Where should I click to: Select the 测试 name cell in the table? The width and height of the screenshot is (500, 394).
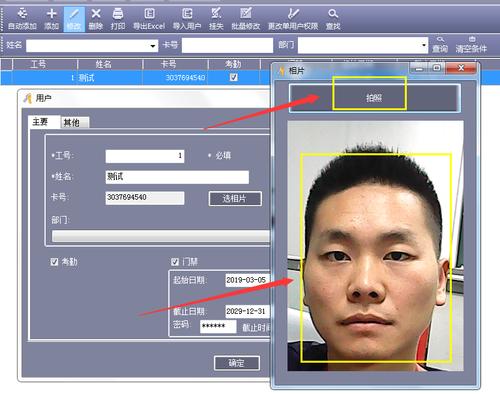110,78
